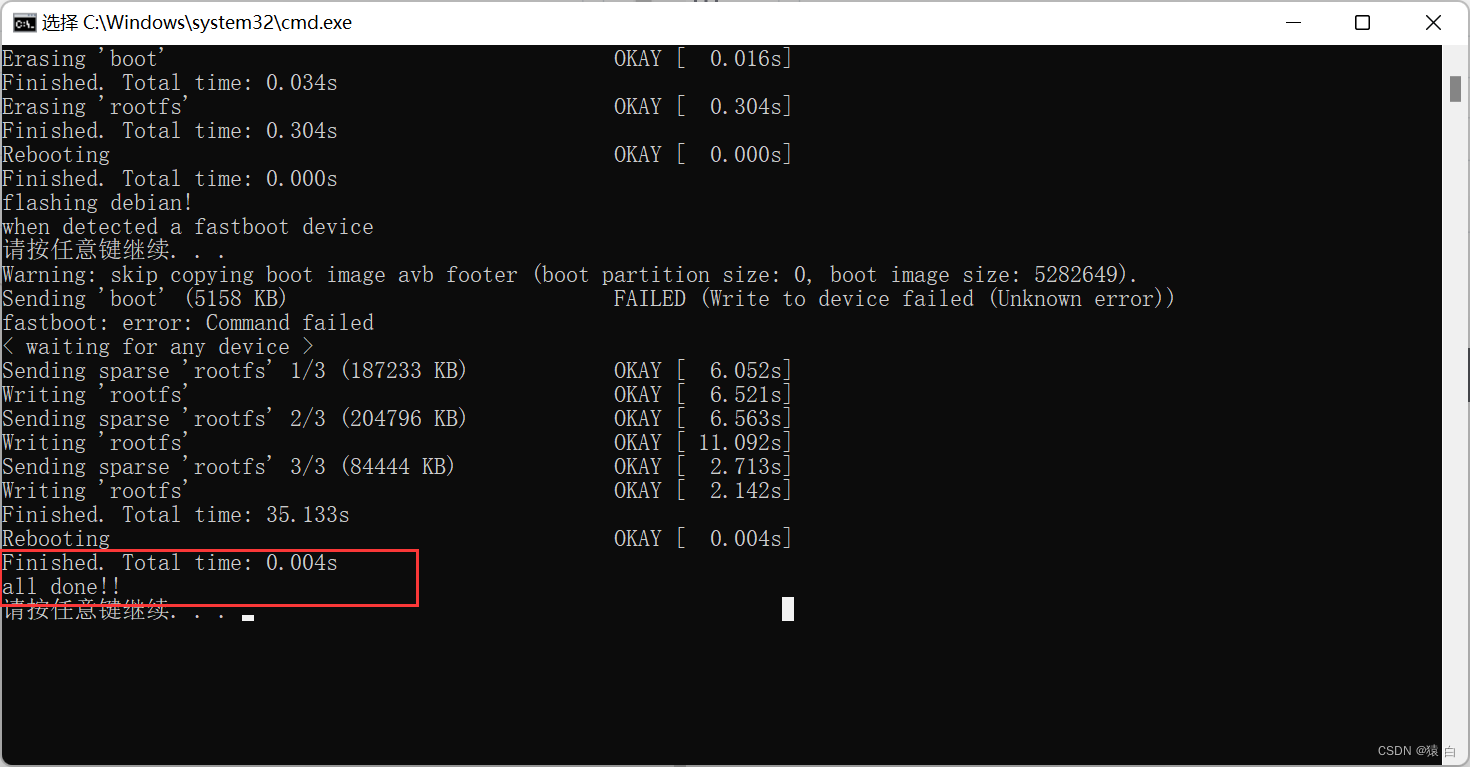Image resolution: width=1470 pixels, height=767 pixels.
Task: Click 'Finished. Total time: 35.133s' line
Action: click(176, 515)
